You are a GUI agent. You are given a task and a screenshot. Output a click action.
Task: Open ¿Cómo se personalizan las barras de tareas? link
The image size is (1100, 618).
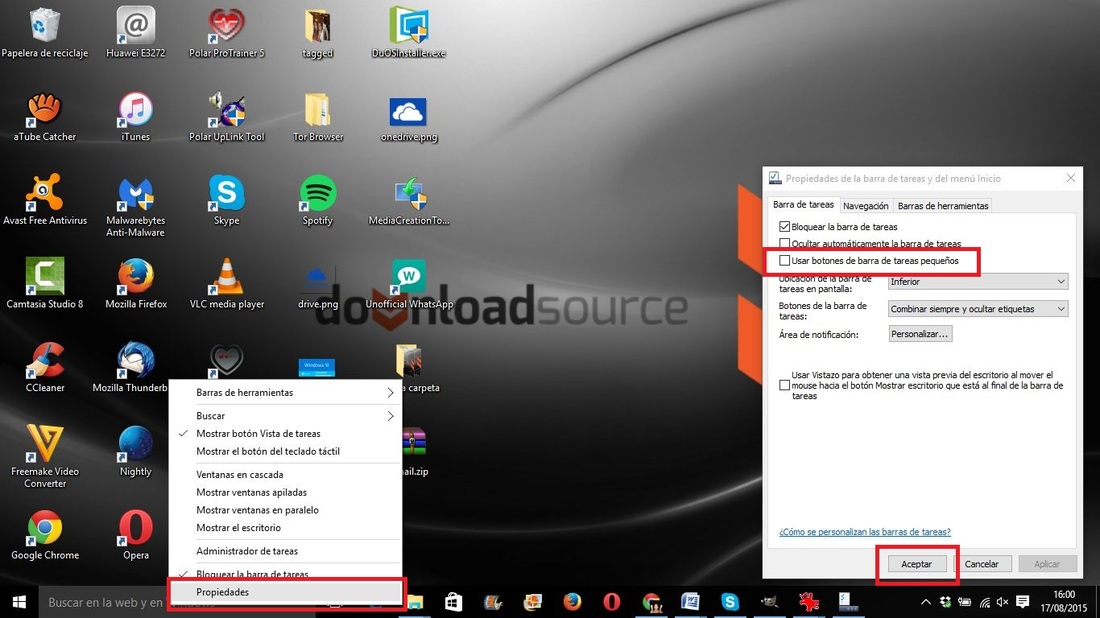pos(865,532)
